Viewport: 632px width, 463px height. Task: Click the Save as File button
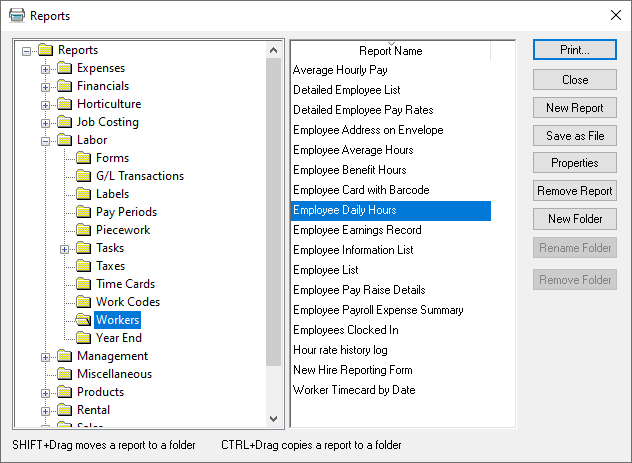point(574,136)
